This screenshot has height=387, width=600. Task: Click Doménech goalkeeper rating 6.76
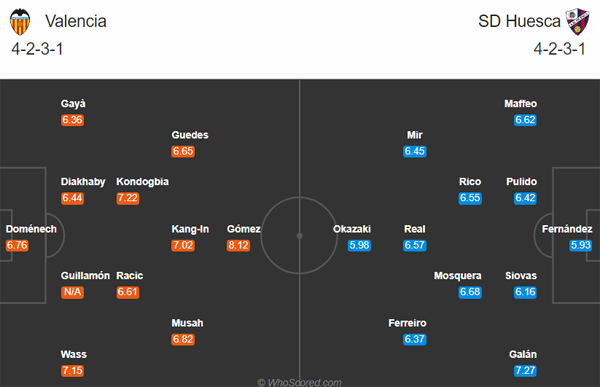point(17,245)
